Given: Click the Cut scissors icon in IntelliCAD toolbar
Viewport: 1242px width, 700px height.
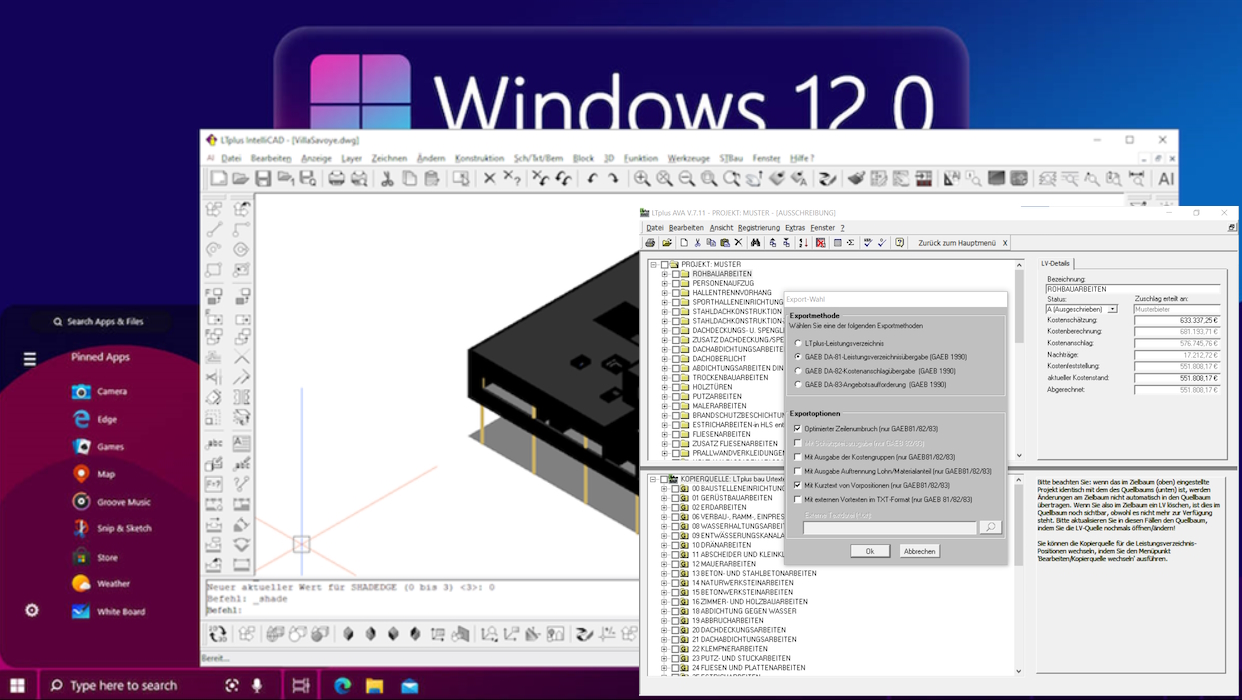Looking at the screenshot, I should coord(387,179).
